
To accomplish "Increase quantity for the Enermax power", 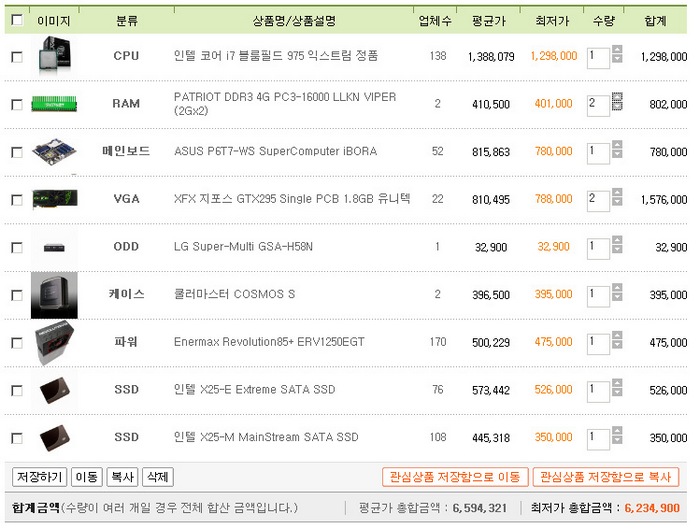I will [x=617, y=336].
